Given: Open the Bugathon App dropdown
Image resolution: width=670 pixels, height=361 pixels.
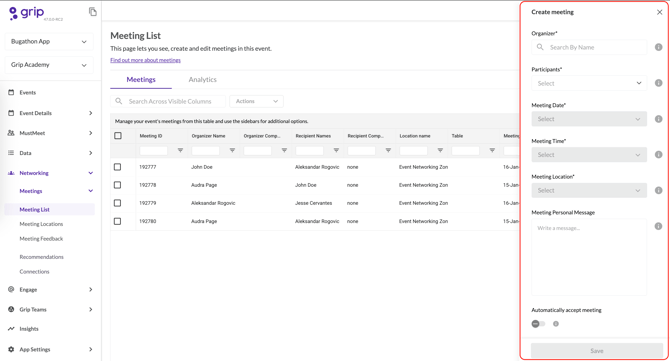Looking at the screenshot, I should (x=49, y=41).
